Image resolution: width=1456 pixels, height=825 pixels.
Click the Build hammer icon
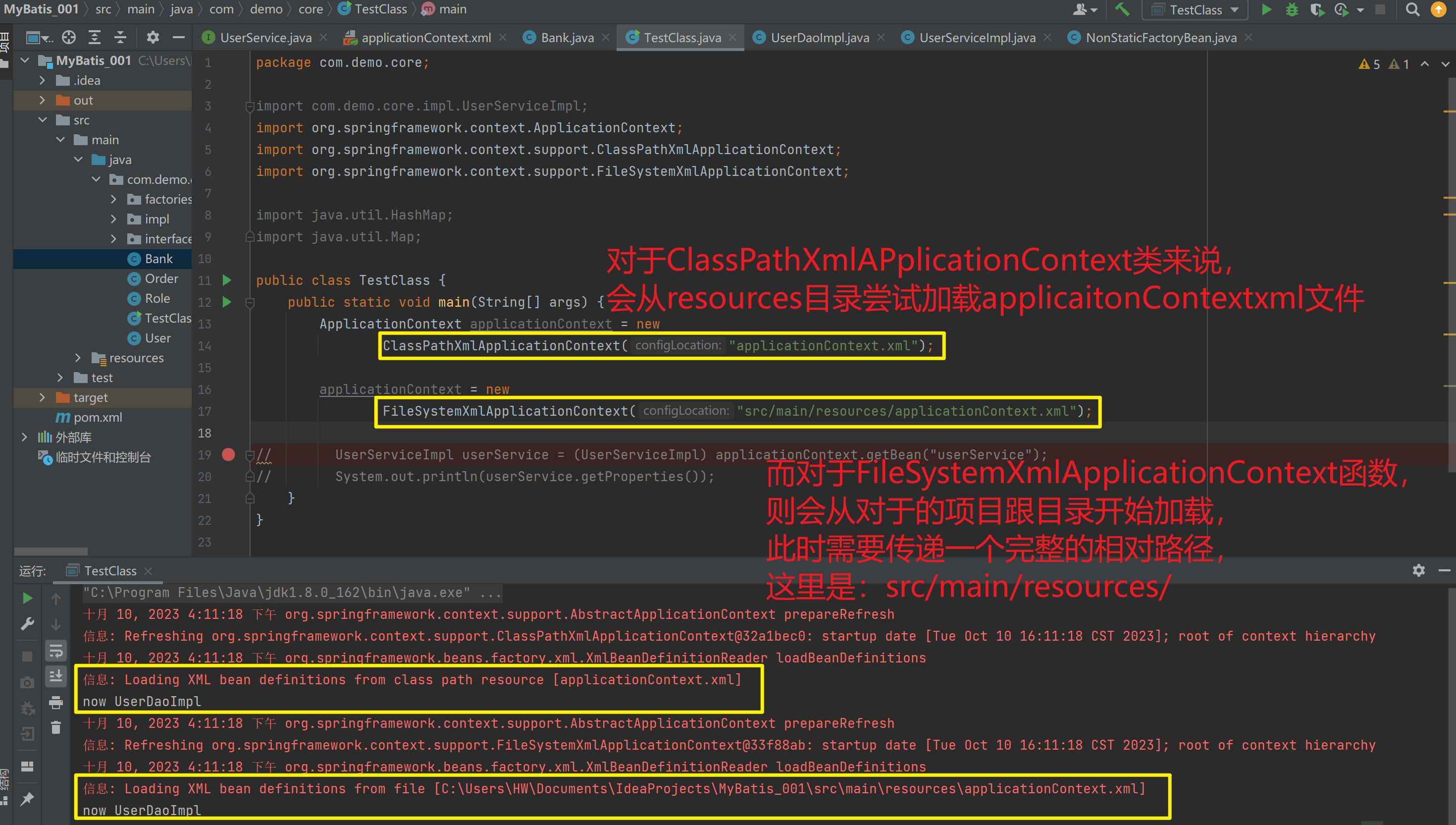point(1122,9)
